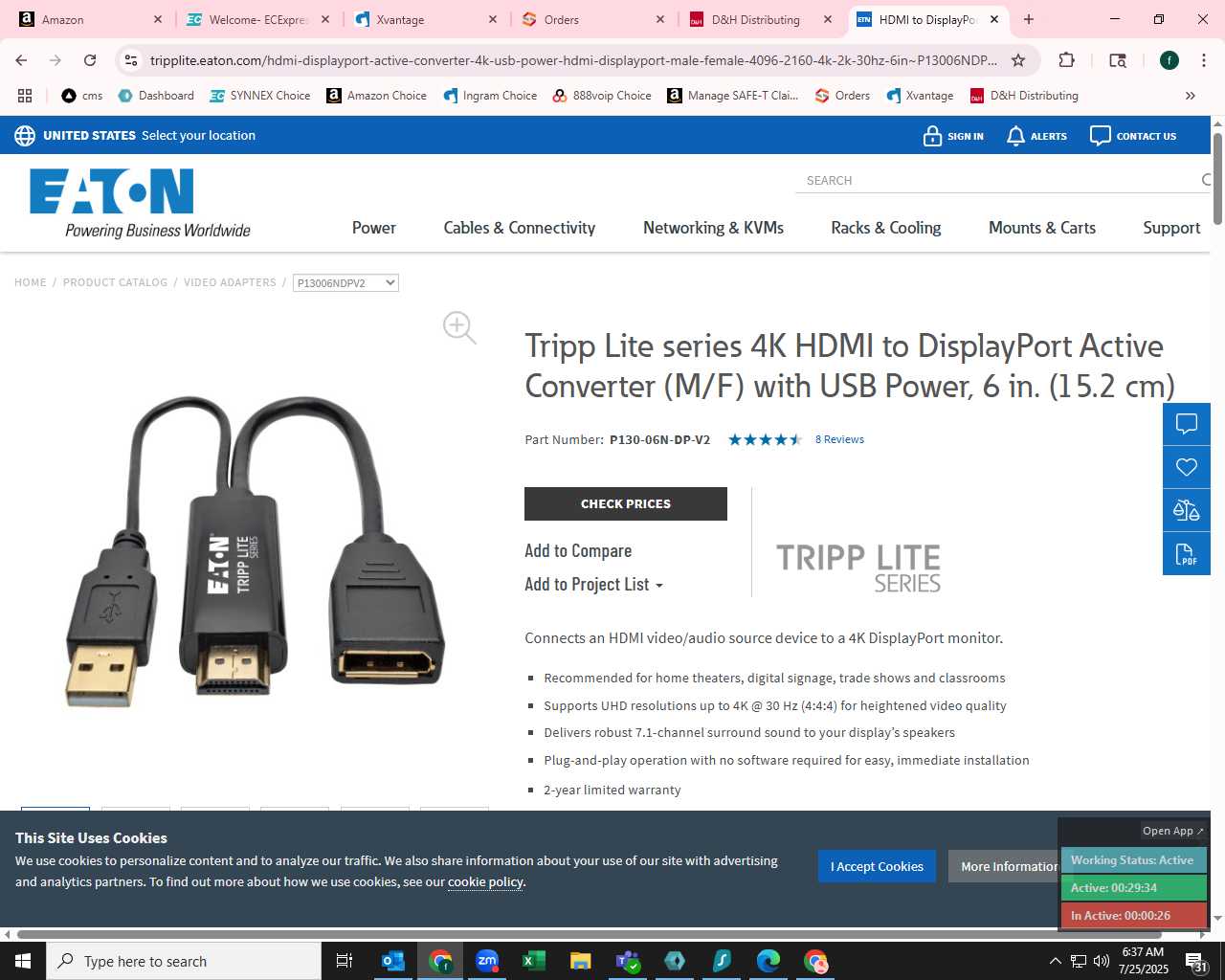Click the Windows Start button

(23, 961)
